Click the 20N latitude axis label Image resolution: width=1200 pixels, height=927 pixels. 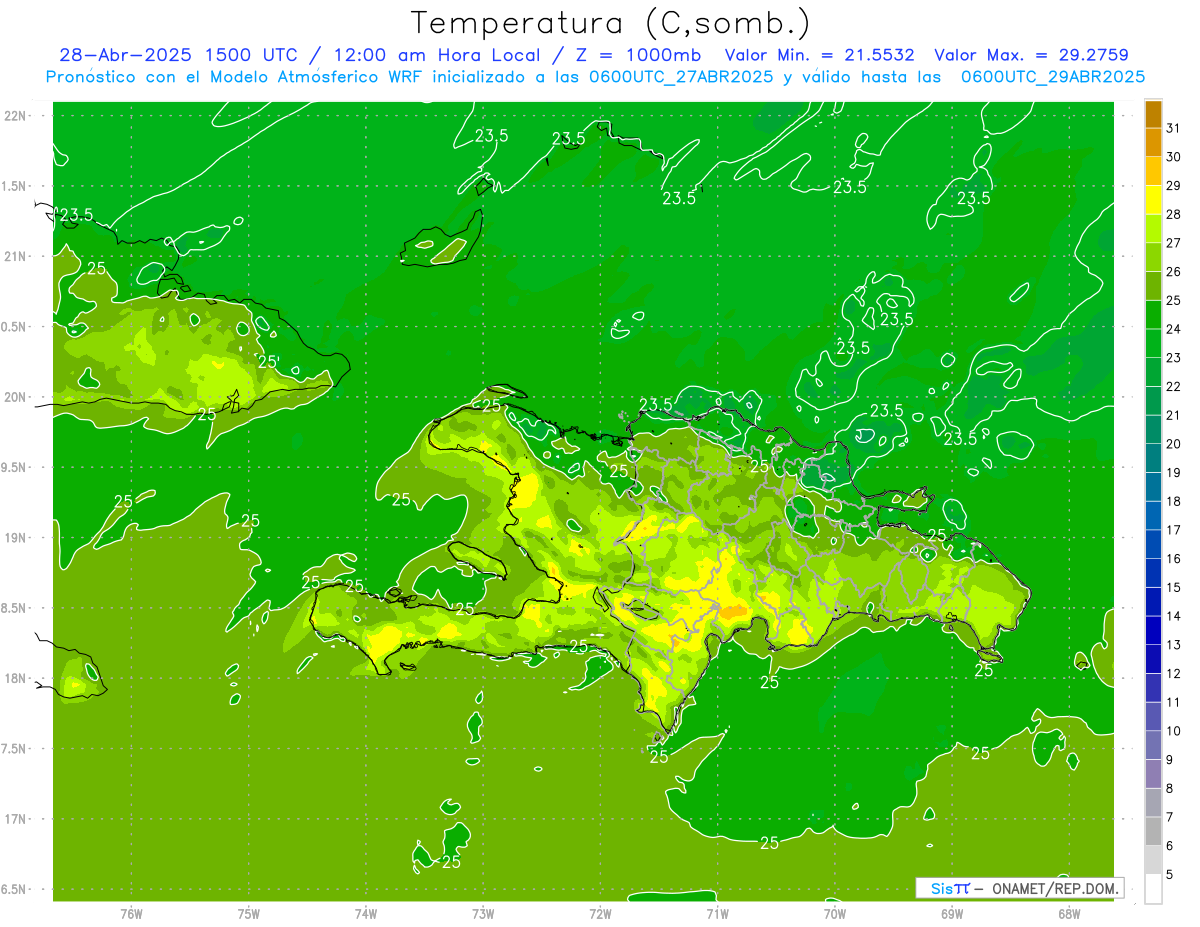click(x=15, y=397)
